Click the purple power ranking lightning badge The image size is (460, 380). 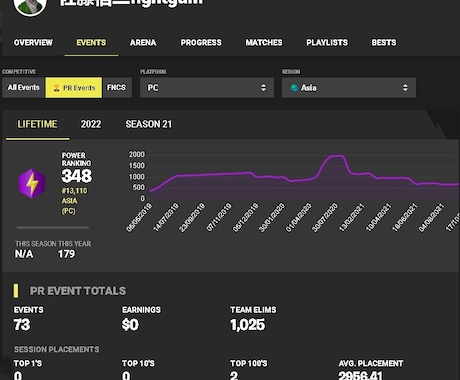[32, 183]
